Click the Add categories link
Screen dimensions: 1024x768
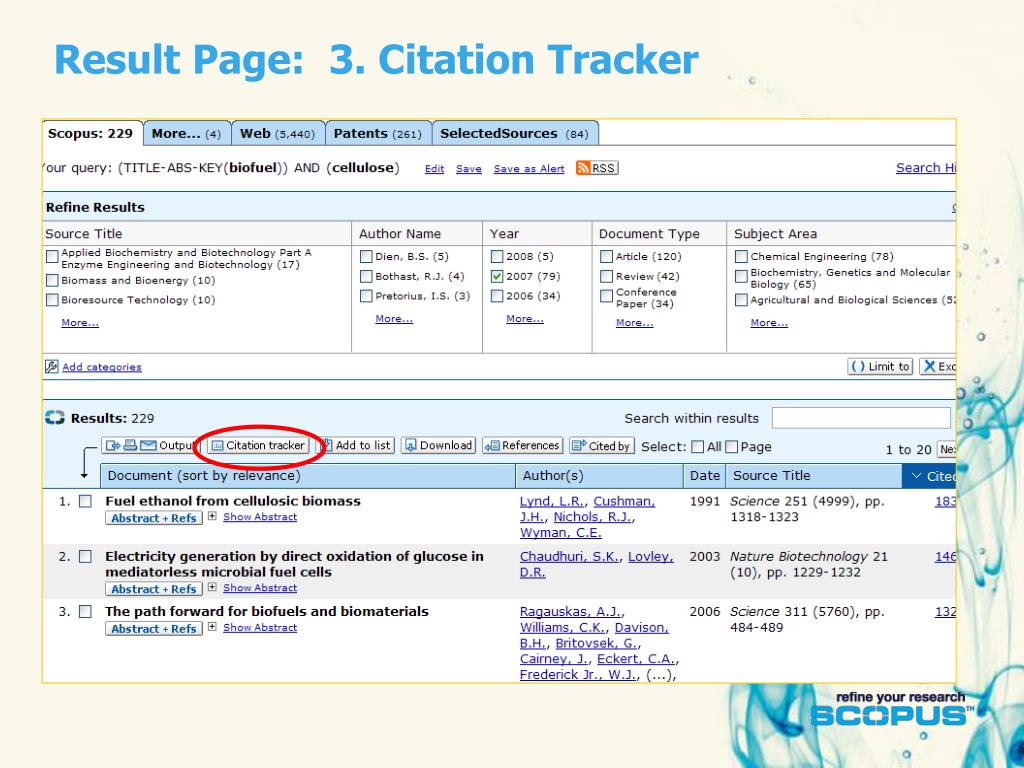[102, 367]
